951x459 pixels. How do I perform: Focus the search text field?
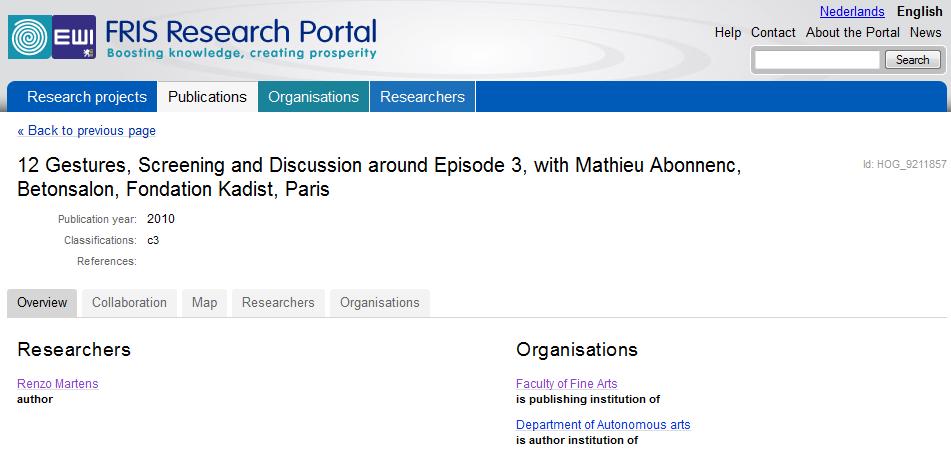click(817, 60)
